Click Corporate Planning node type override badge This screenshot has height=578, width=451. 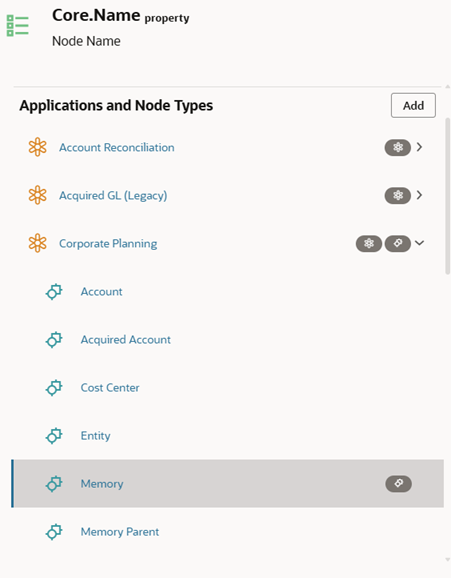(398, 243)
